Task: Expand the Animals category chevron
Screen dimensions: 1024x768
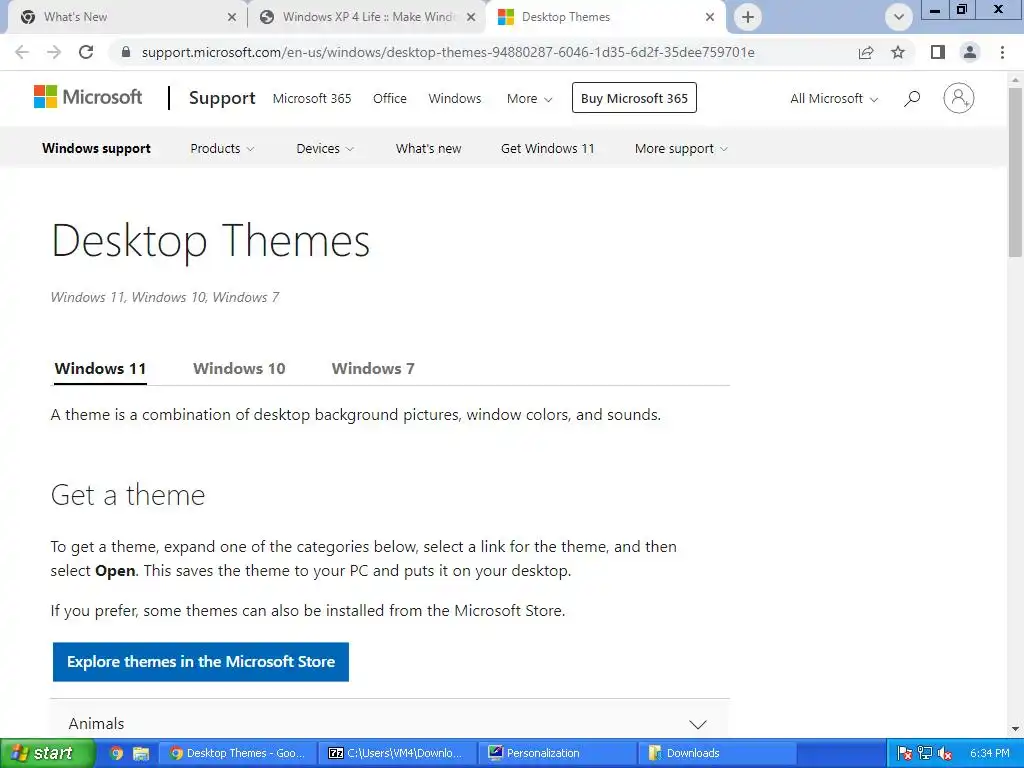Action: pos(698,724)
